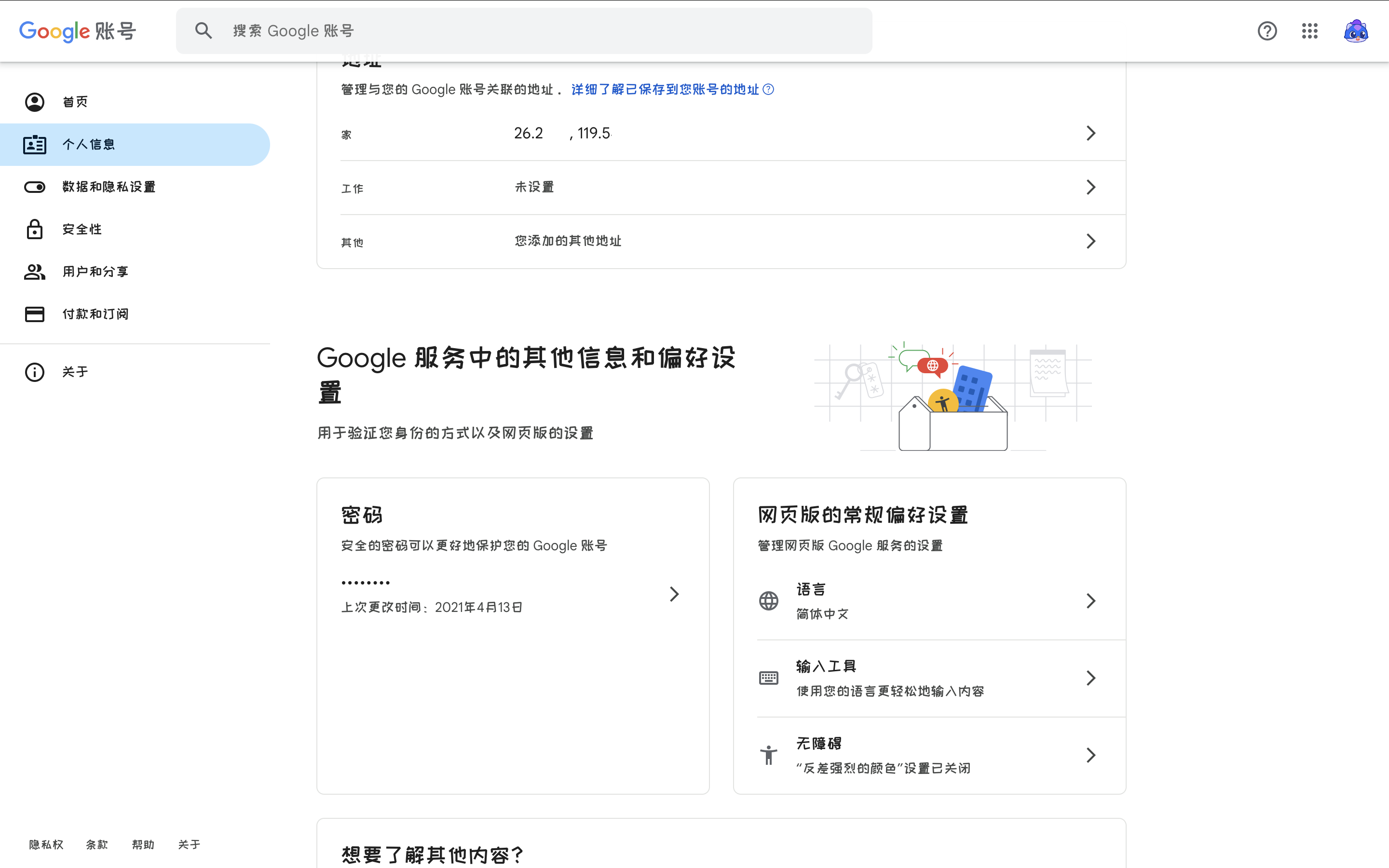Click the small help icon after address link
Image resolution: width=1389 pixels, height=868 pixels.
point(769,90)
